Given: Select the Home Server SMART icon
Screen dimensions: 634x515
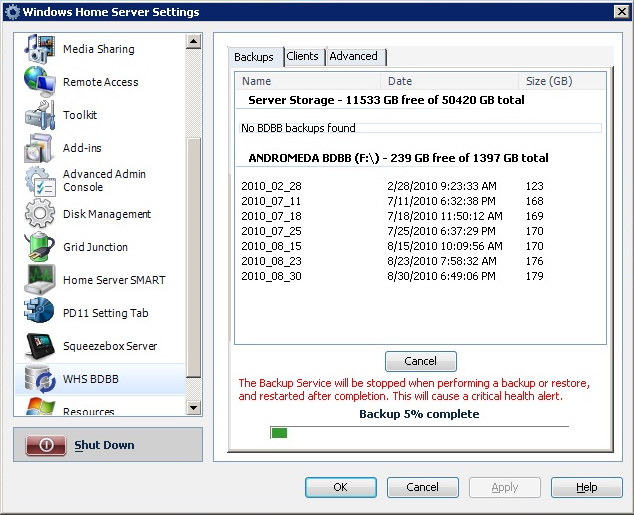Looking at the screenshot, I should 39,280.
